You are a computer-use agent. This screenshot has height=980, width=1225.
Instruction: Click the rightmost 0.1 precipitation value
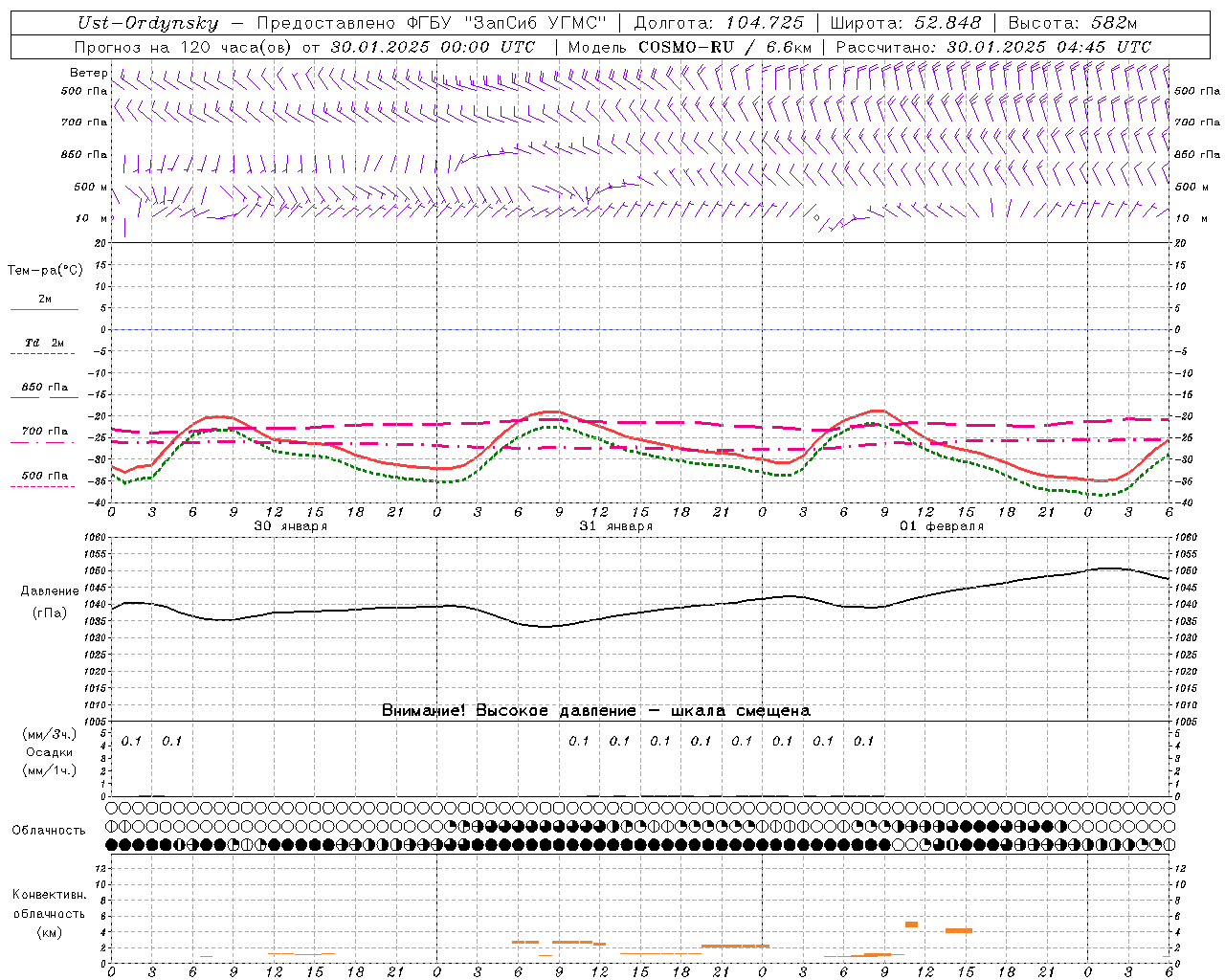863,741
